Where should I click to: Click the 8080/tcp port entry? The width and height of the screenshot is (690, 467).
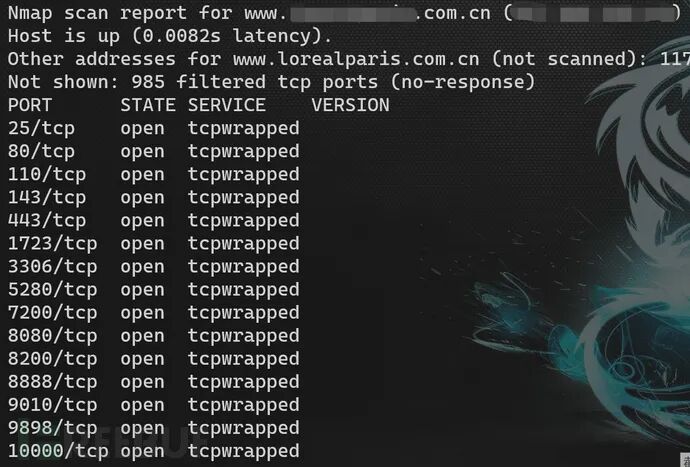[53, 336]
